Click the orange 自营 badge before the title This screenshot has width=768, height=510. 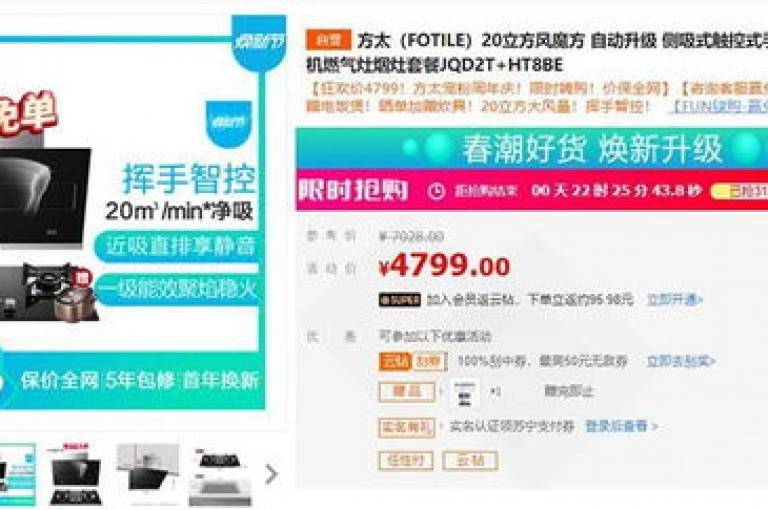(x=328, y=40)
